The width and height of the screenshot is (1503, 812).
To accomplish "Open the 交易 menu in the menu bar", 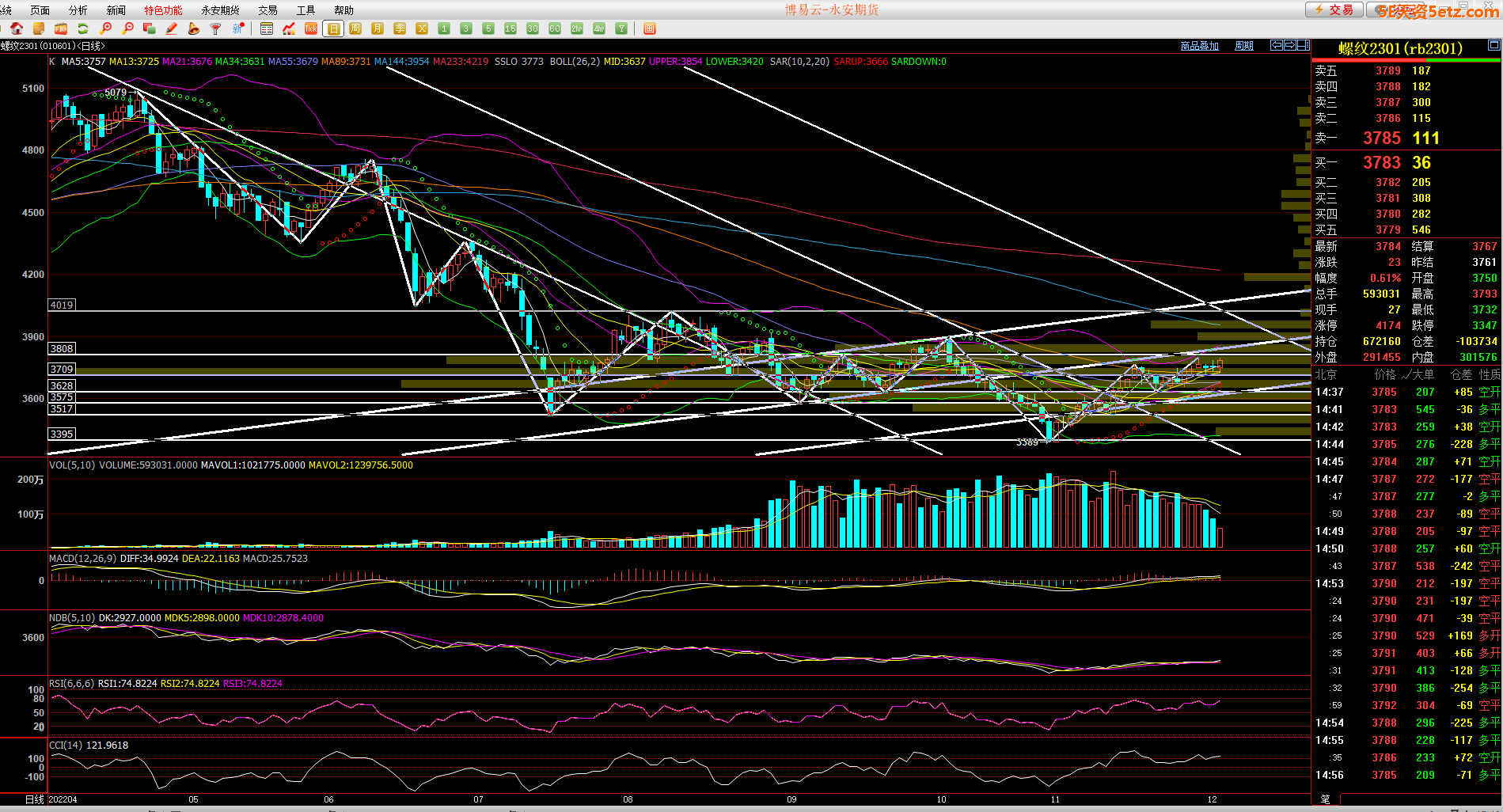I will 268,10.
